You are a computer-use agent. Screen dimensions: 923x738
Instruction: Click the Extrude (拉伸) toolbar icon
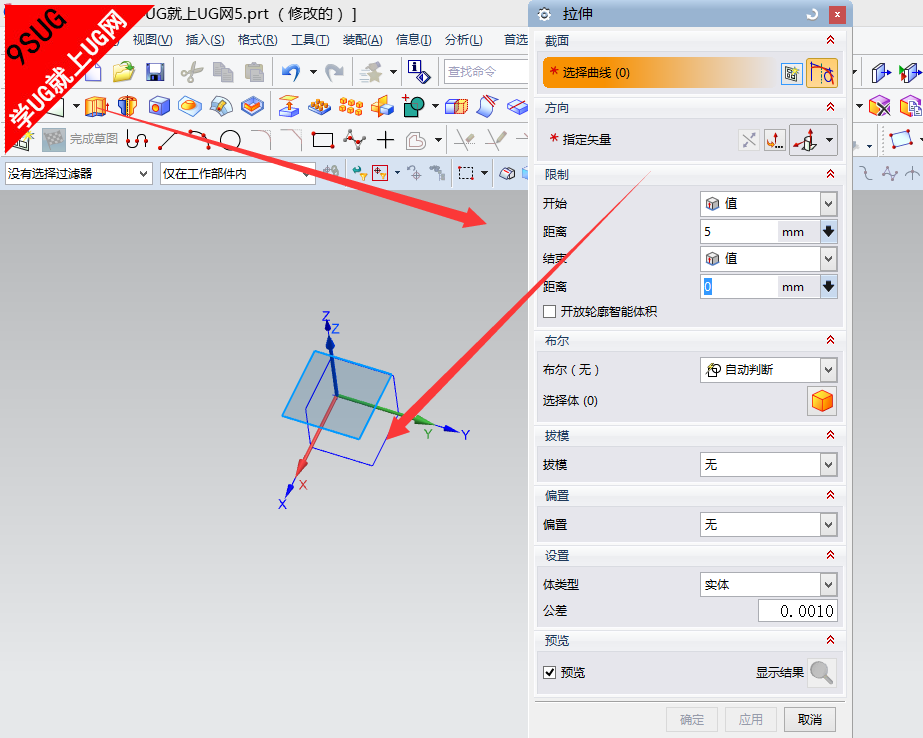96,106
